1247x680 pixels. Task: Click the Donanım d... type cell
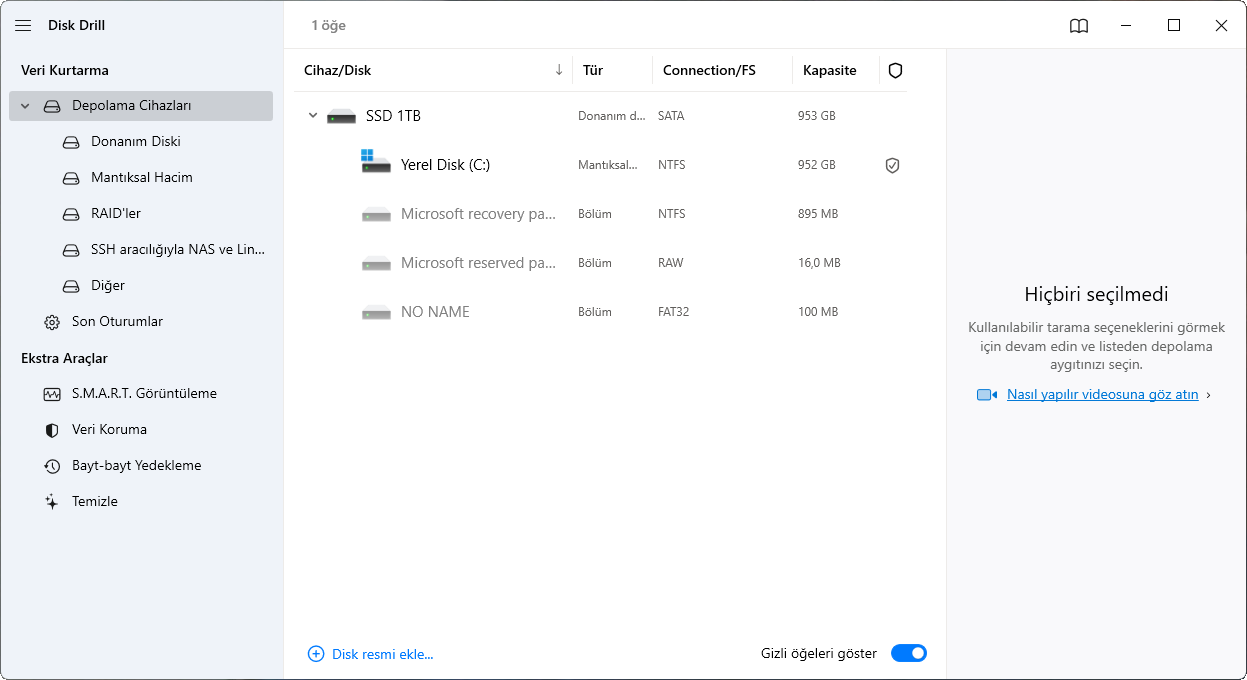(612, 116)
